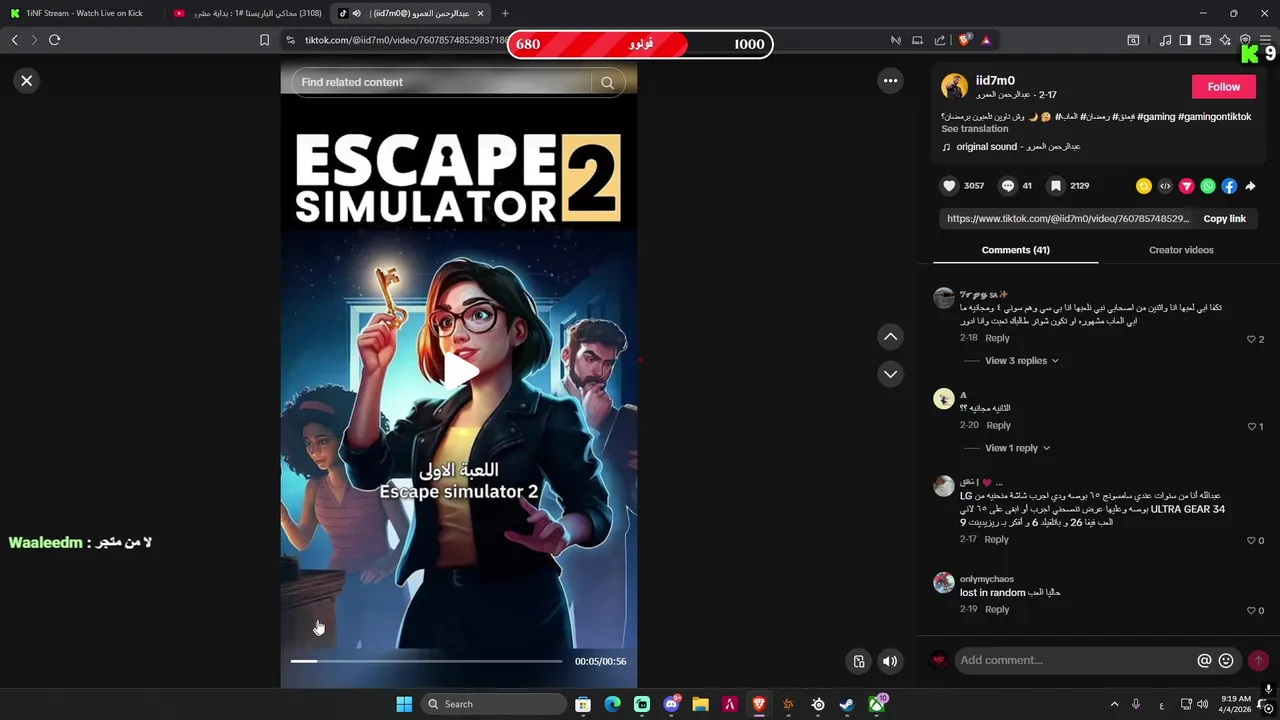
Task: Follow iid7m0 account
Action: pyautogui.click(x=1223, y=87)
